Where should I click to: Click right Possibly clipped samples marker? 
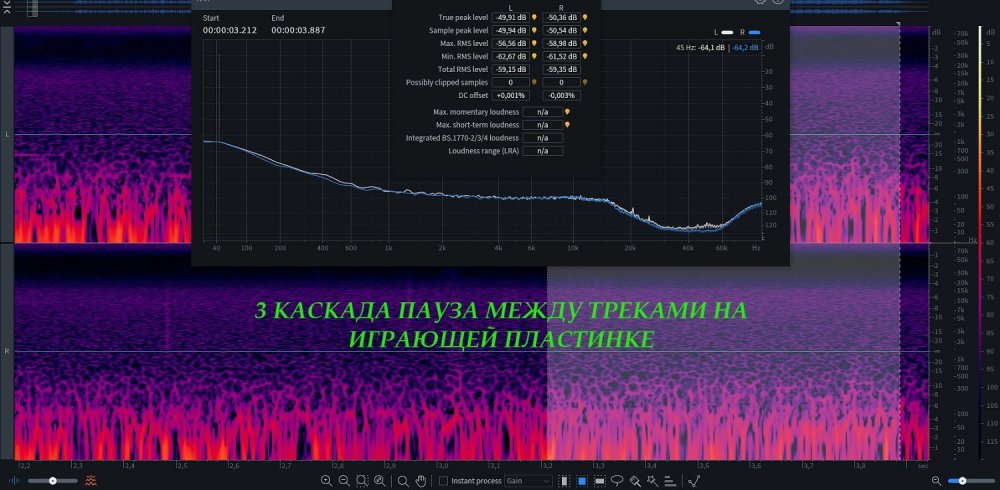(x=585, y=82)
